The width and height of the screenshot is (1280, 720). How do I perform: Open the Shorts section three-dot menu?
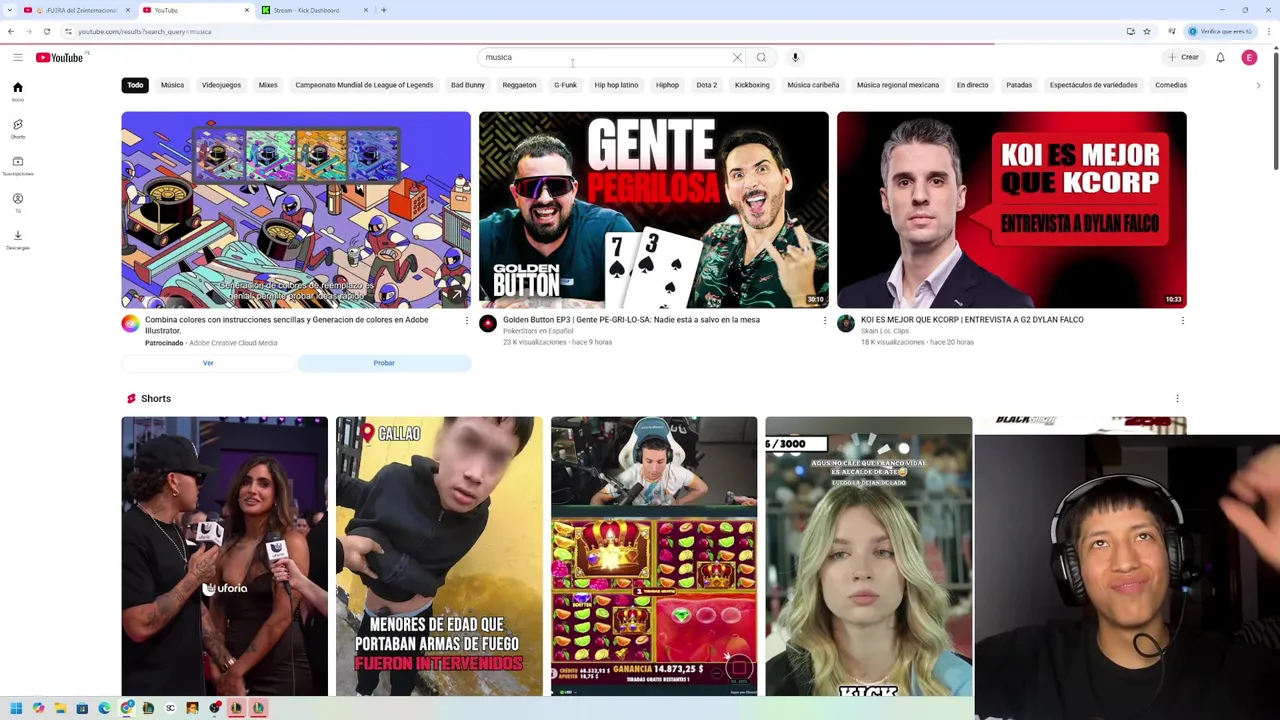click(x=1177, y=399)
